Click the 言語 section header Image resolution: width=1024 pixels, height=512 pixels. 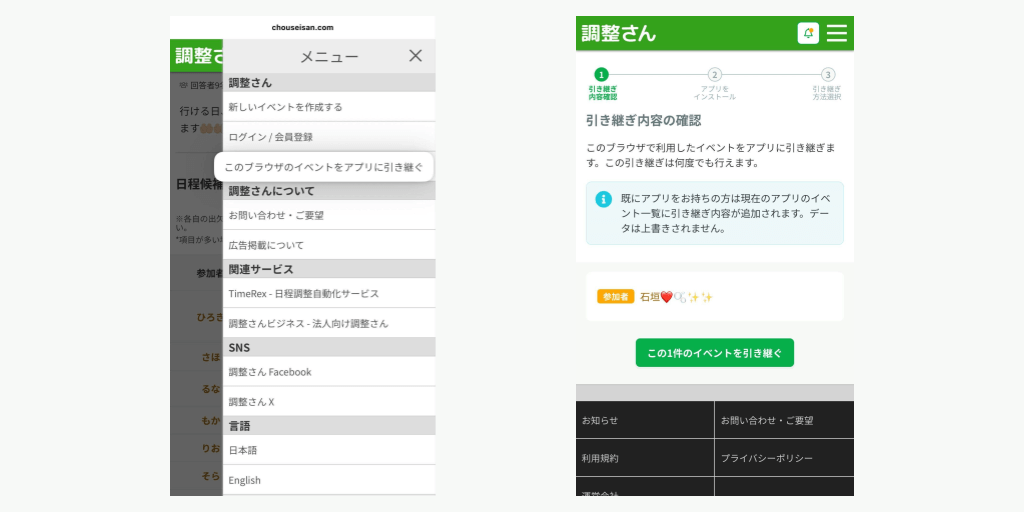(329, 426)
